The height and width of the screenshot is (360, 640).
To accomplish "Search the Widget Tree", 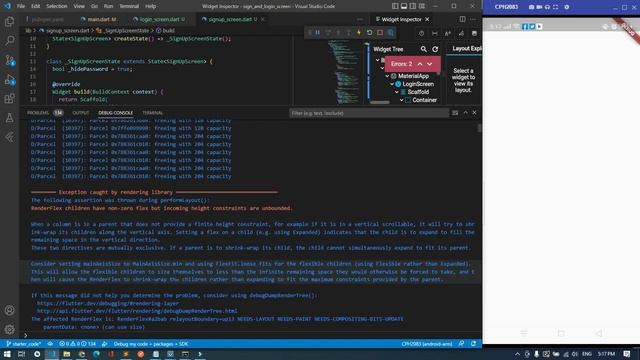I will 424,49.
